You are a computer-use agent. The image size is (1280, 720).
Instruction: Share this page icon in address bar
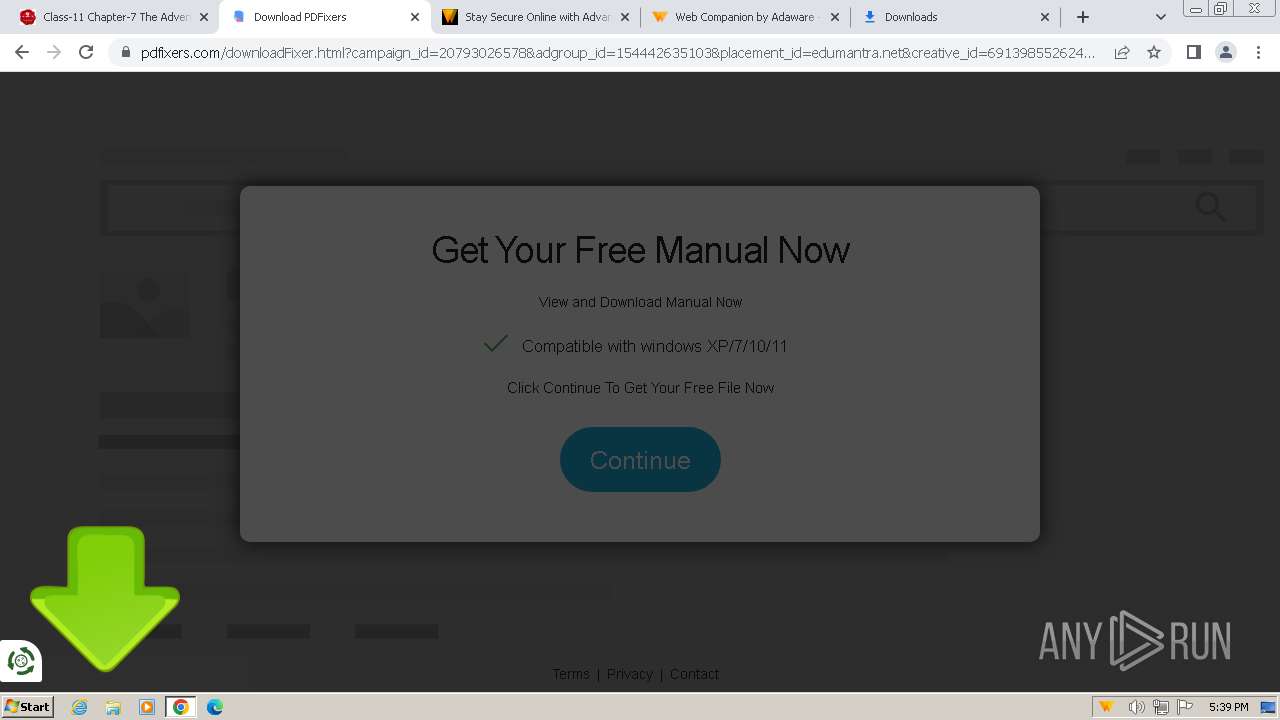tap(1122, 52)
